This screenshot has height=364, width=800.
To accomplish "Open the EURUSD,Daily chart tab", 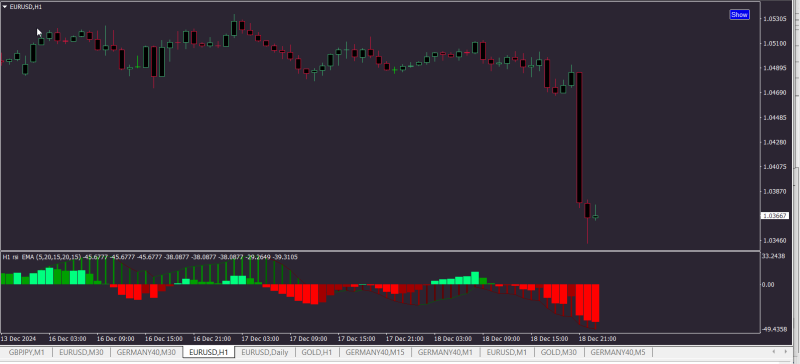I will [x=264, y=352].
